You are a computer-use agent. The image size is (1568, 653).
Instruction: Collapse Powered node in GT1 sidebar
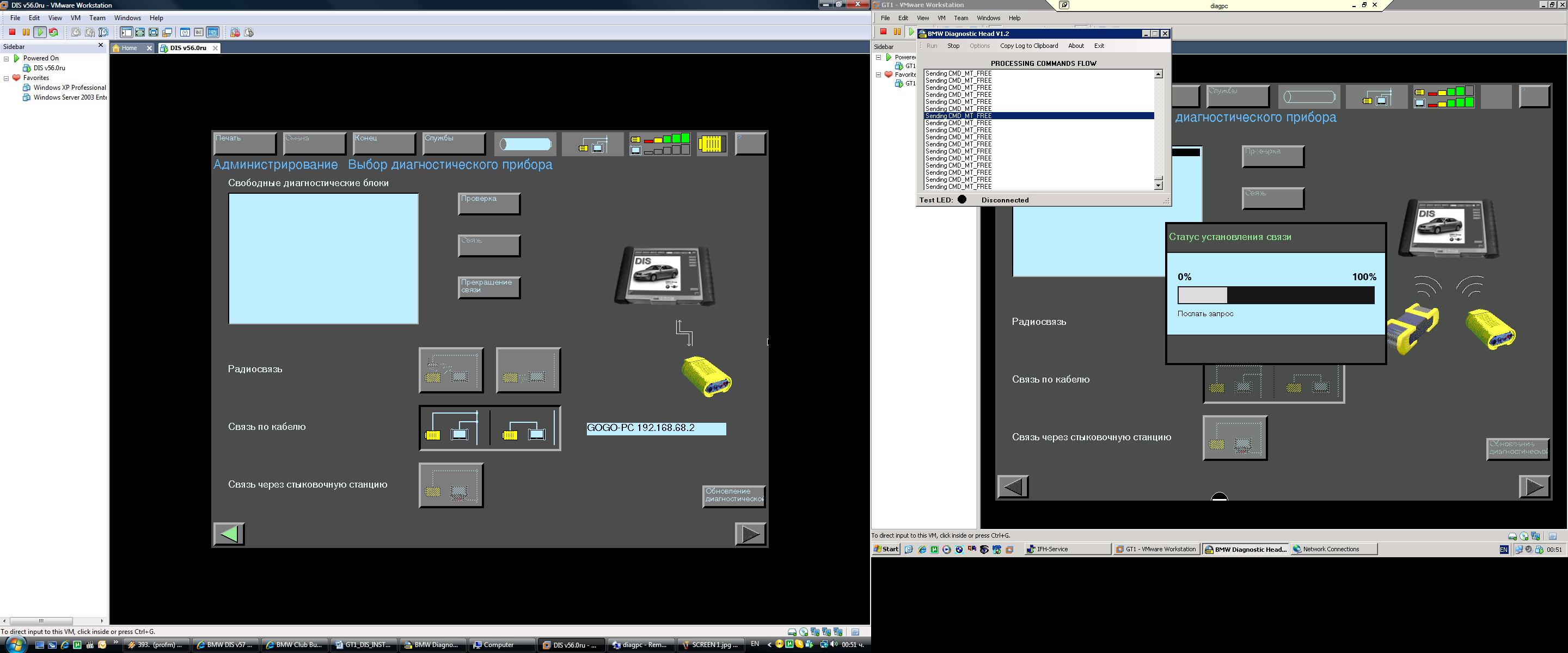click(x=878, y=57)
